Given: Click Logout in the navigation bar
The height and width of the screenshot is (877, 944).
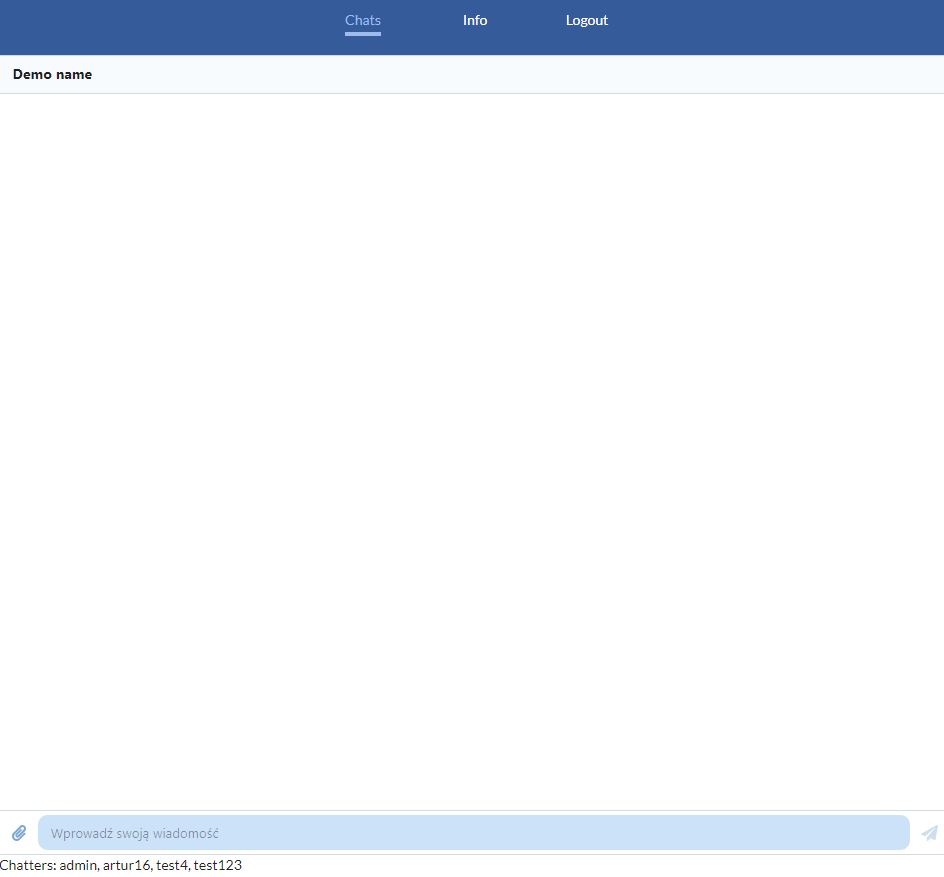Looking at the screenshot, I should (586, 20).
